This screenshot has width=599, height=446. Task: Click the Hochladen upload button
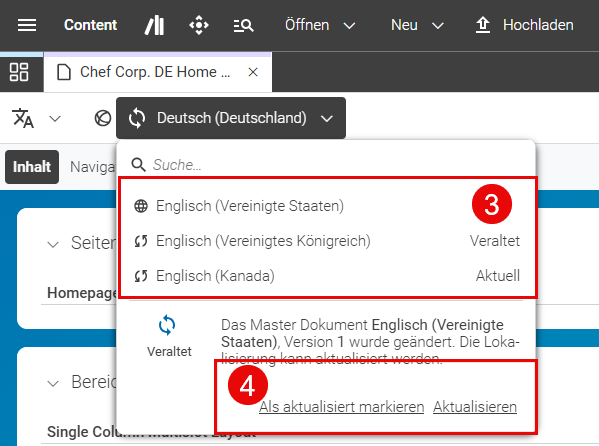(524, 25)
